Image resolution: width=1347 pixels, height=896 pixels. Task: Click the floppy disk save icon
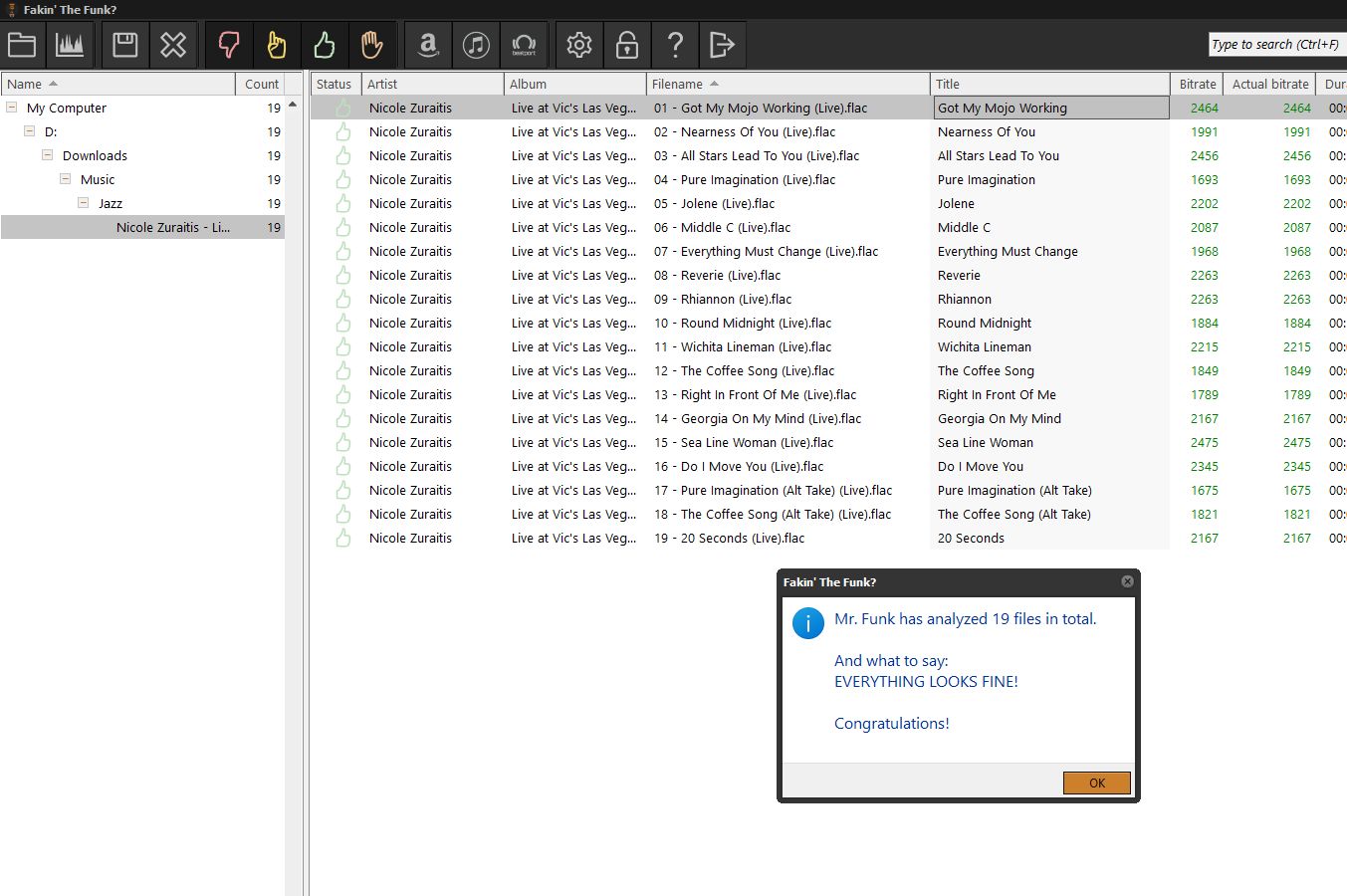coord(125,45)
